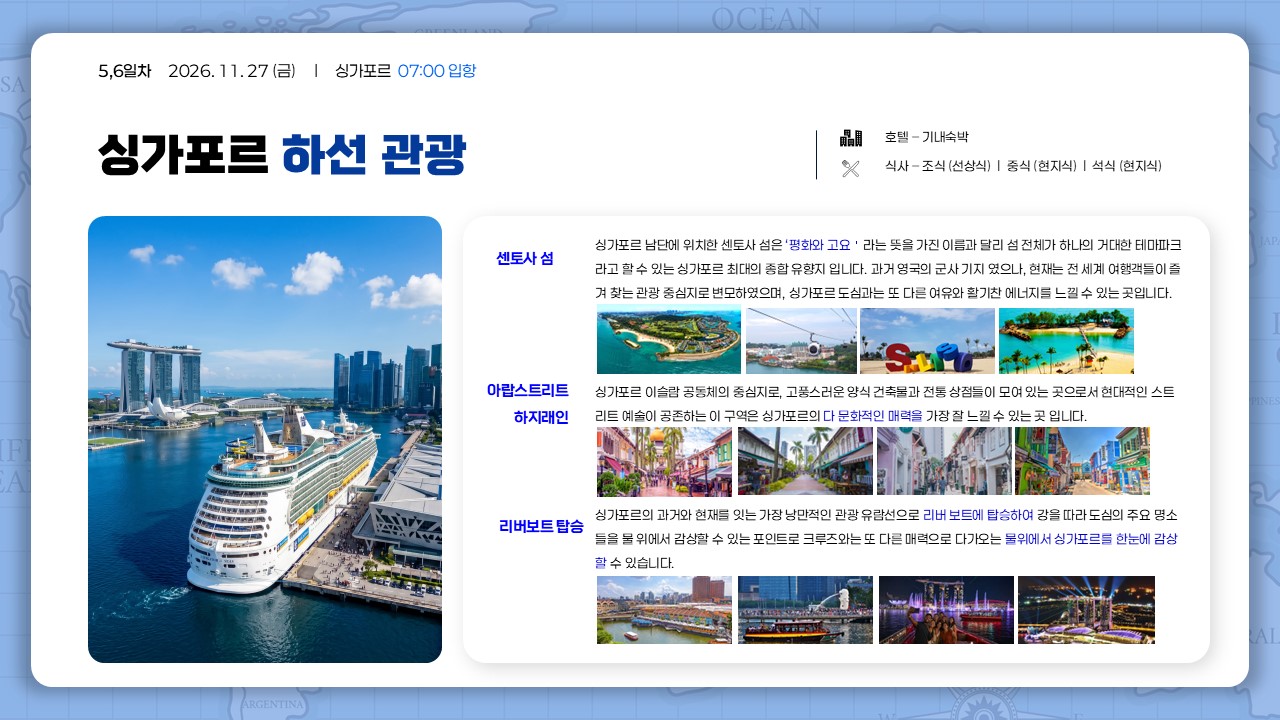The width and height of the screenshot is (1280, 720).
Task: Click the 센토사 섬 heading
Action: (525, 258)
